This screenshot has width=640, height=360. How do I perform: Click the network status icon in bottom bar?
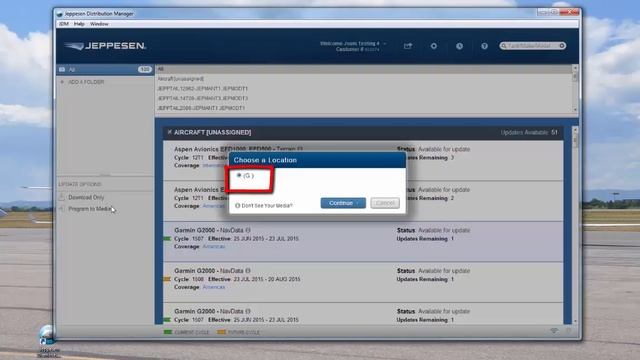(554, 331)
